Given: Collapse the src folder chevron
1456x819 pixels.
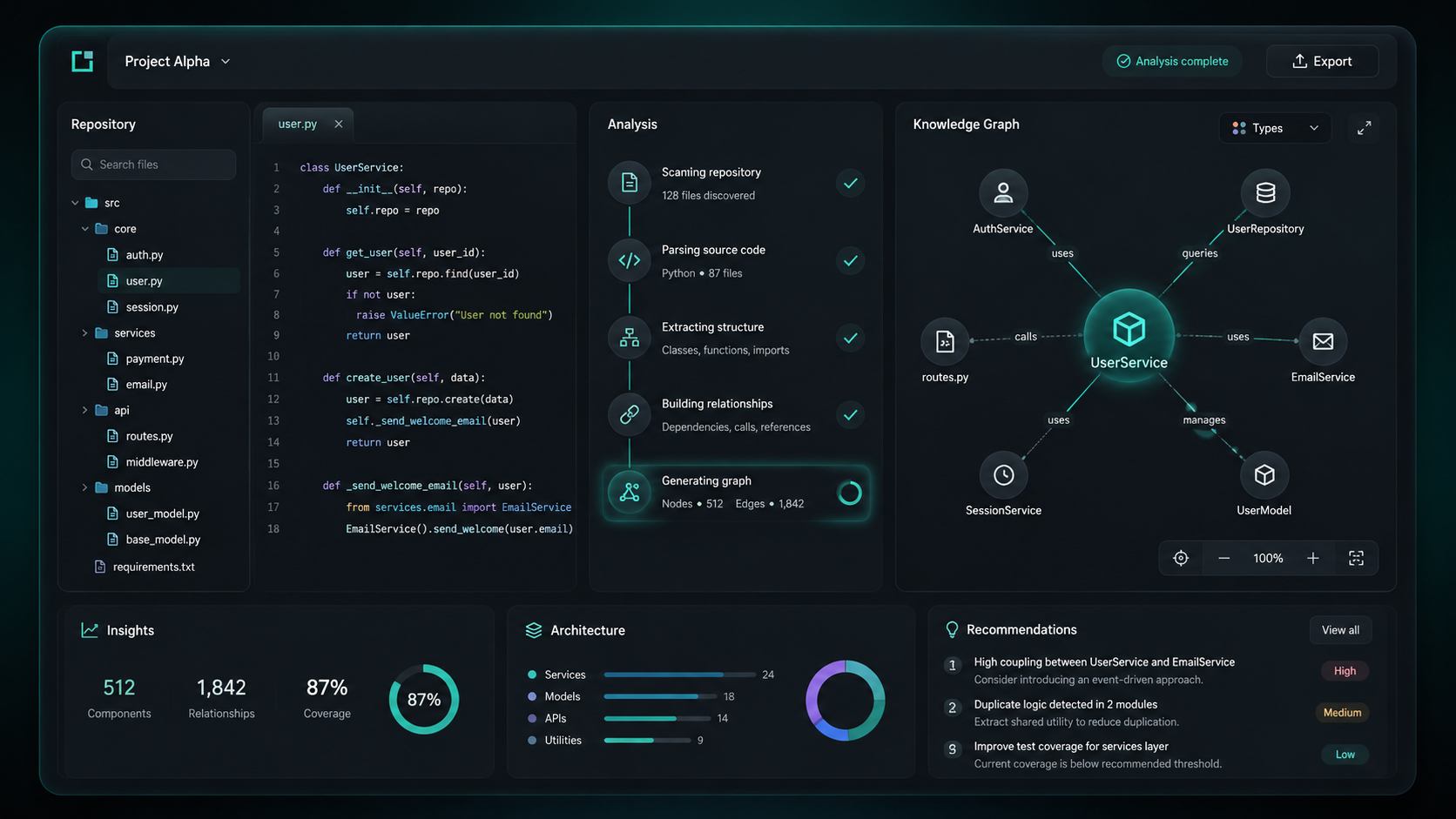Looking at the screenshot, I should point(75,203).
